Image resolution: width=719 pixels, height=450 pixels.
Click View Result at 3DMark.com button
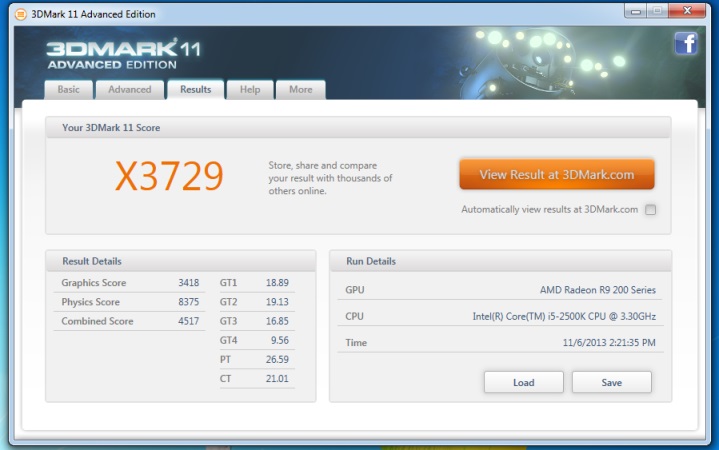click(557, 174)
